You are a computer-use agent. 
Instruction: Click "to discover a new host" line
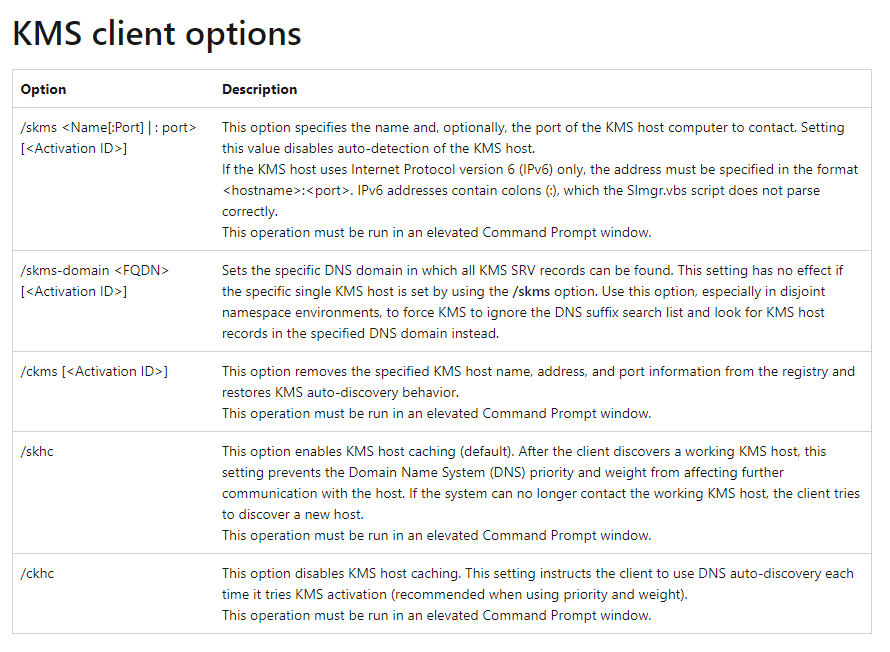coord(292,514)
